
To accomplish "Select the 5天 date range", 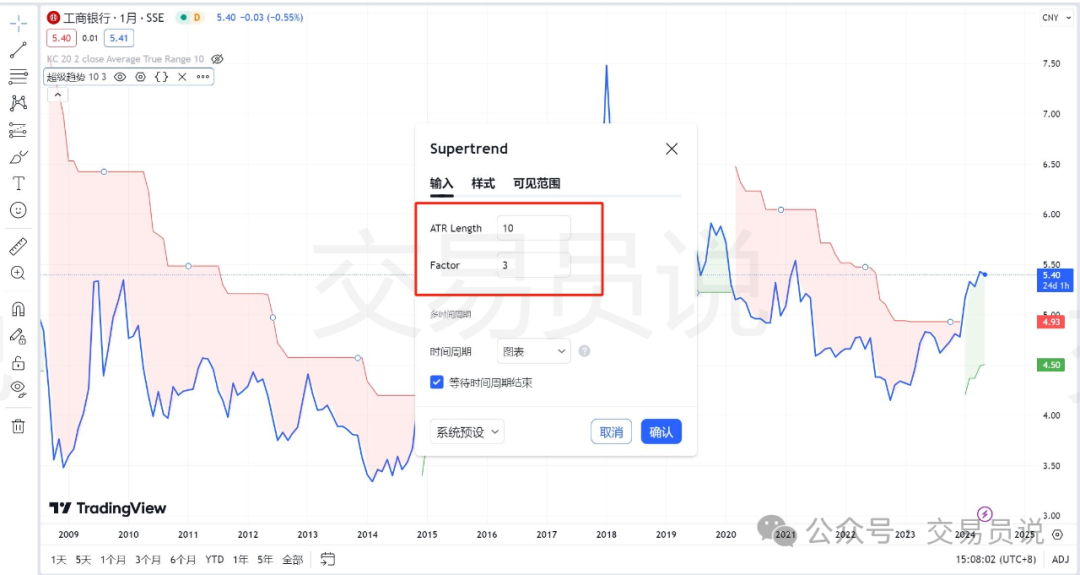I will click(x=83, y=560).
